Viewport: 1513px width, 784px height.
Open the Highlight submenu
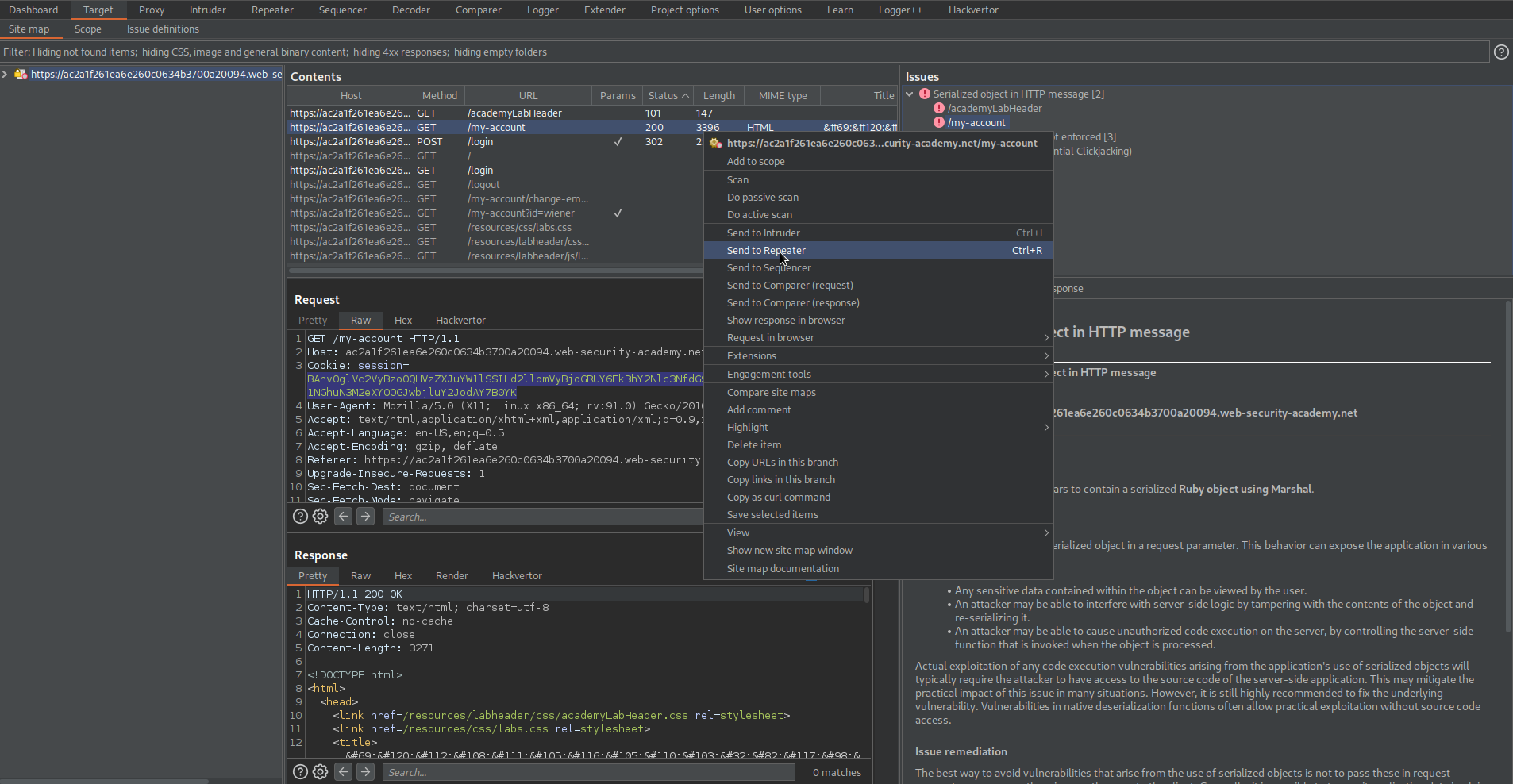[878, 428]
